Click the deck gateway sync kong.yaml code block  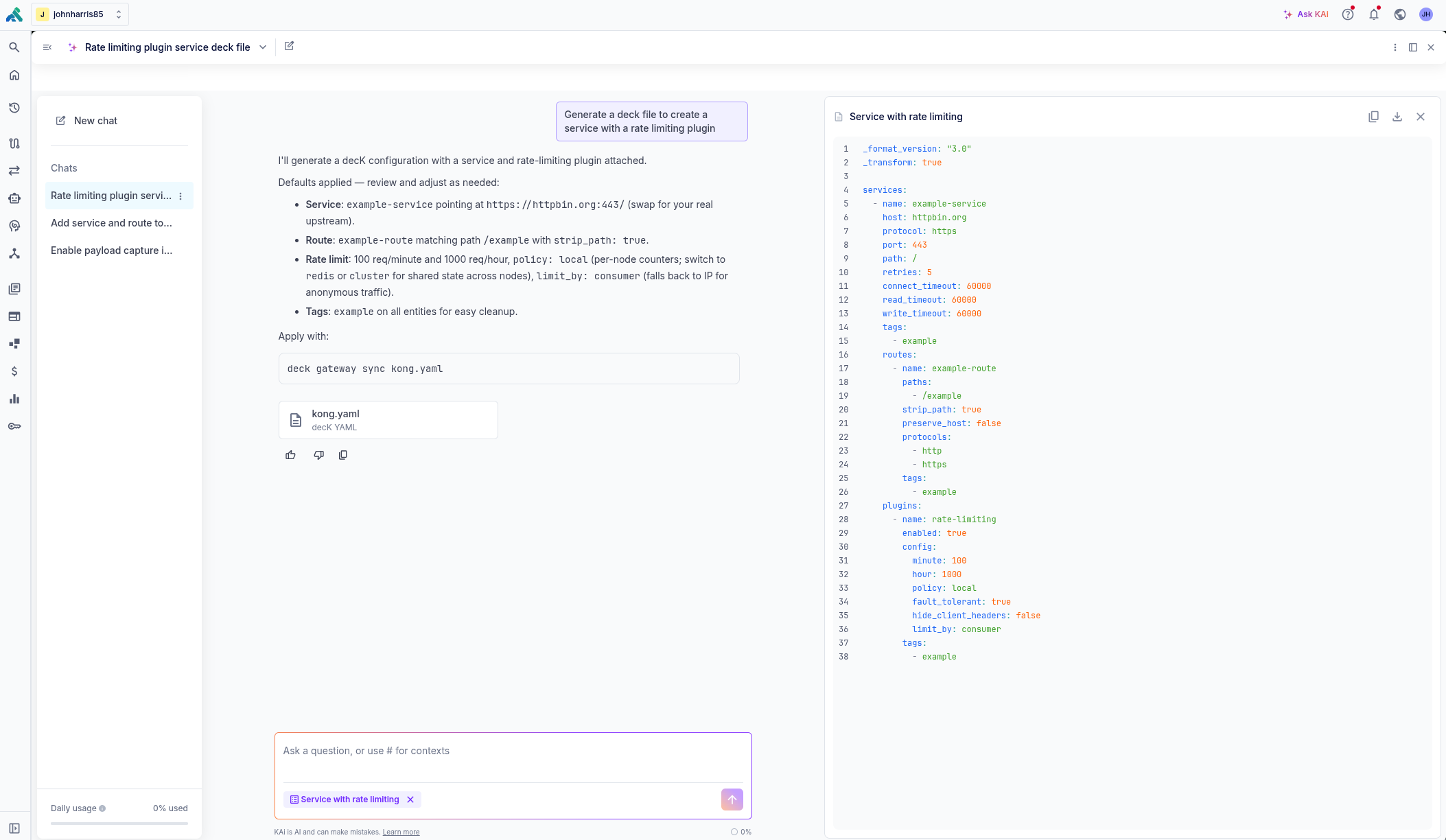click(x=509, y=369)
